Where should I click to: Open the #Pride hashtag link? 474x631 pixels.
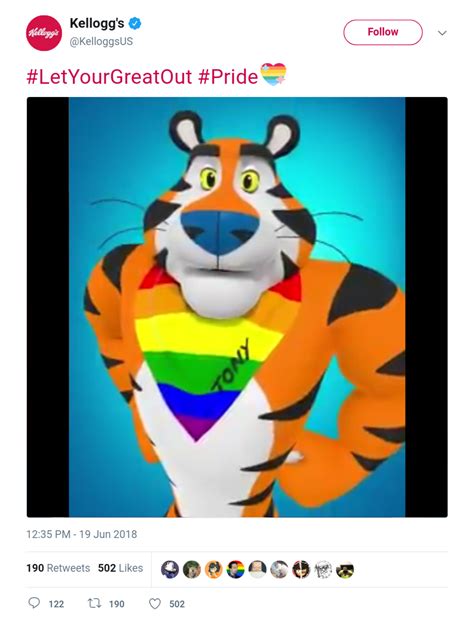pos(228,76)
